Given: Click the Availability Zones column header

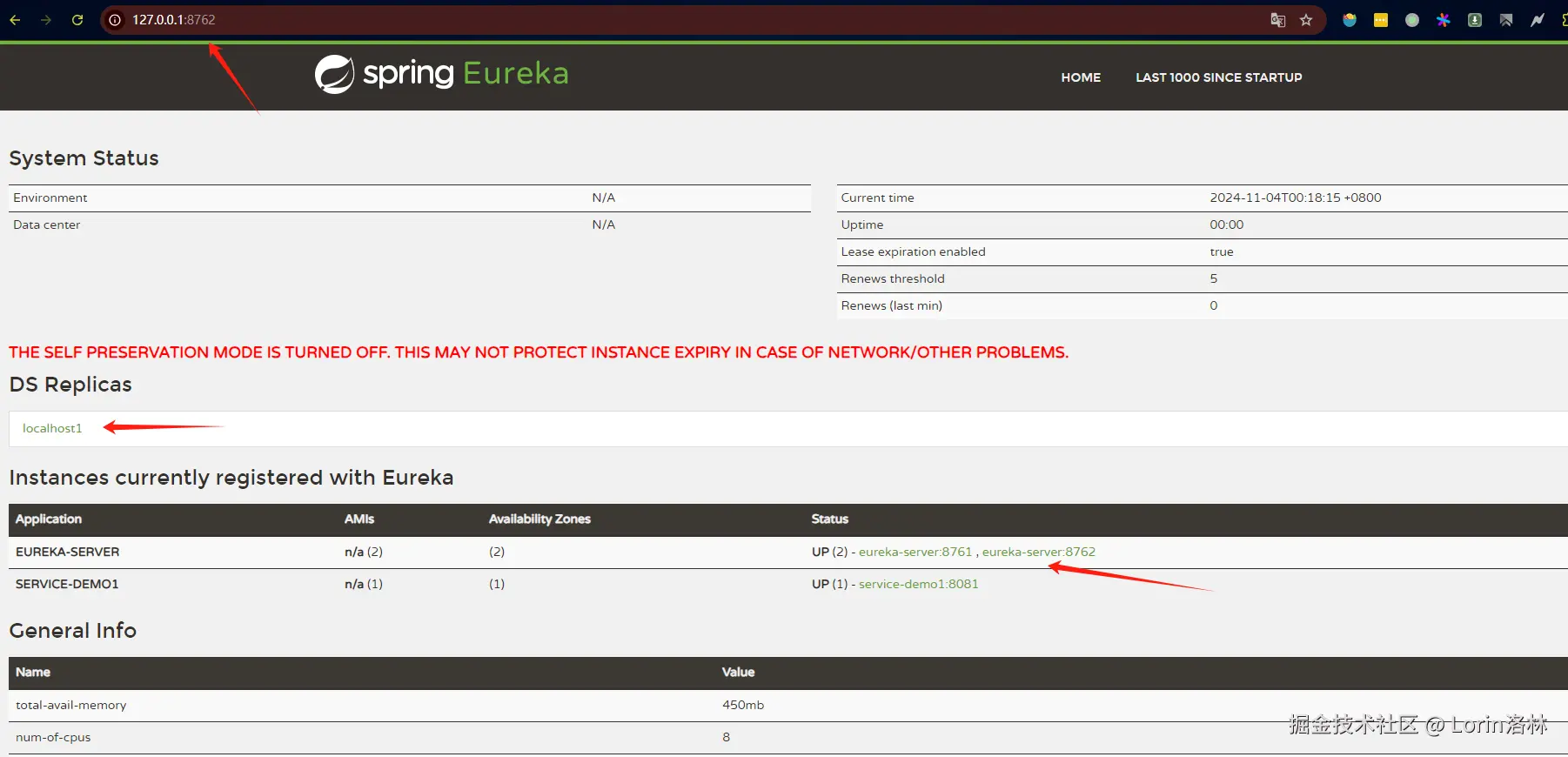Looking at the screenshot, I should click(539, 519).
